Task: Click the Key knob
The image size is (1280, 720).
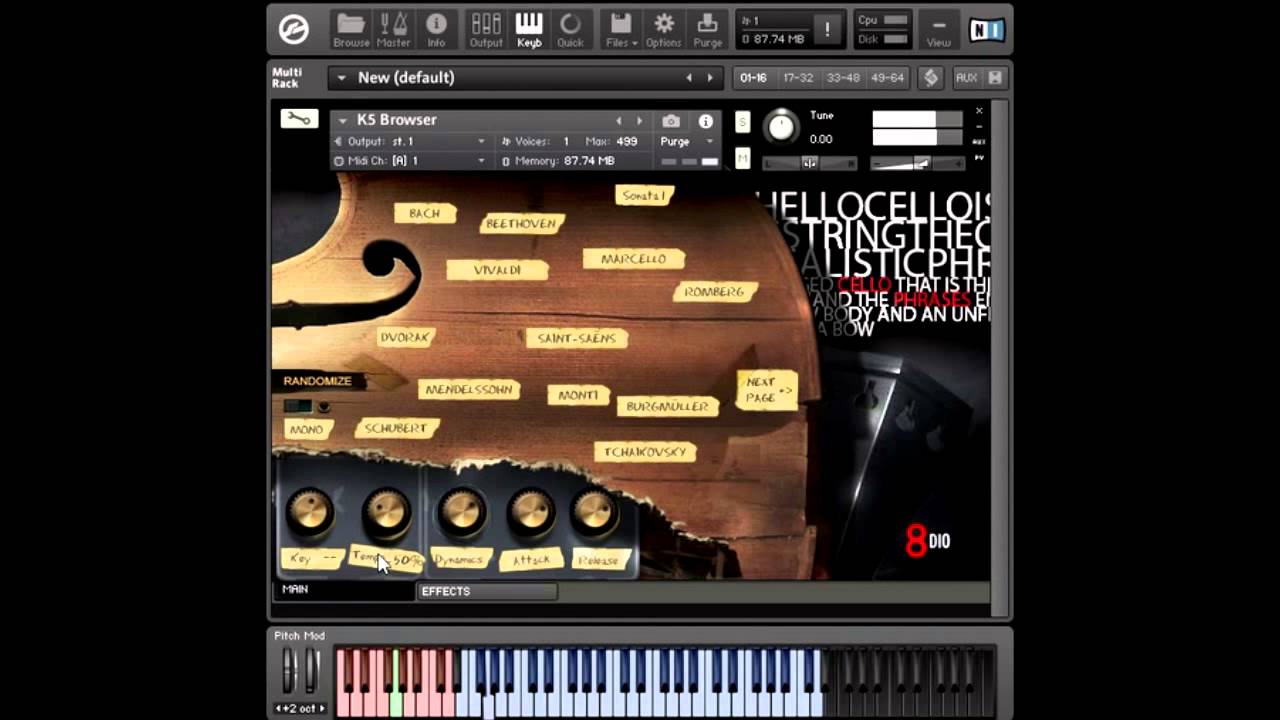Action: pos(310,511)
